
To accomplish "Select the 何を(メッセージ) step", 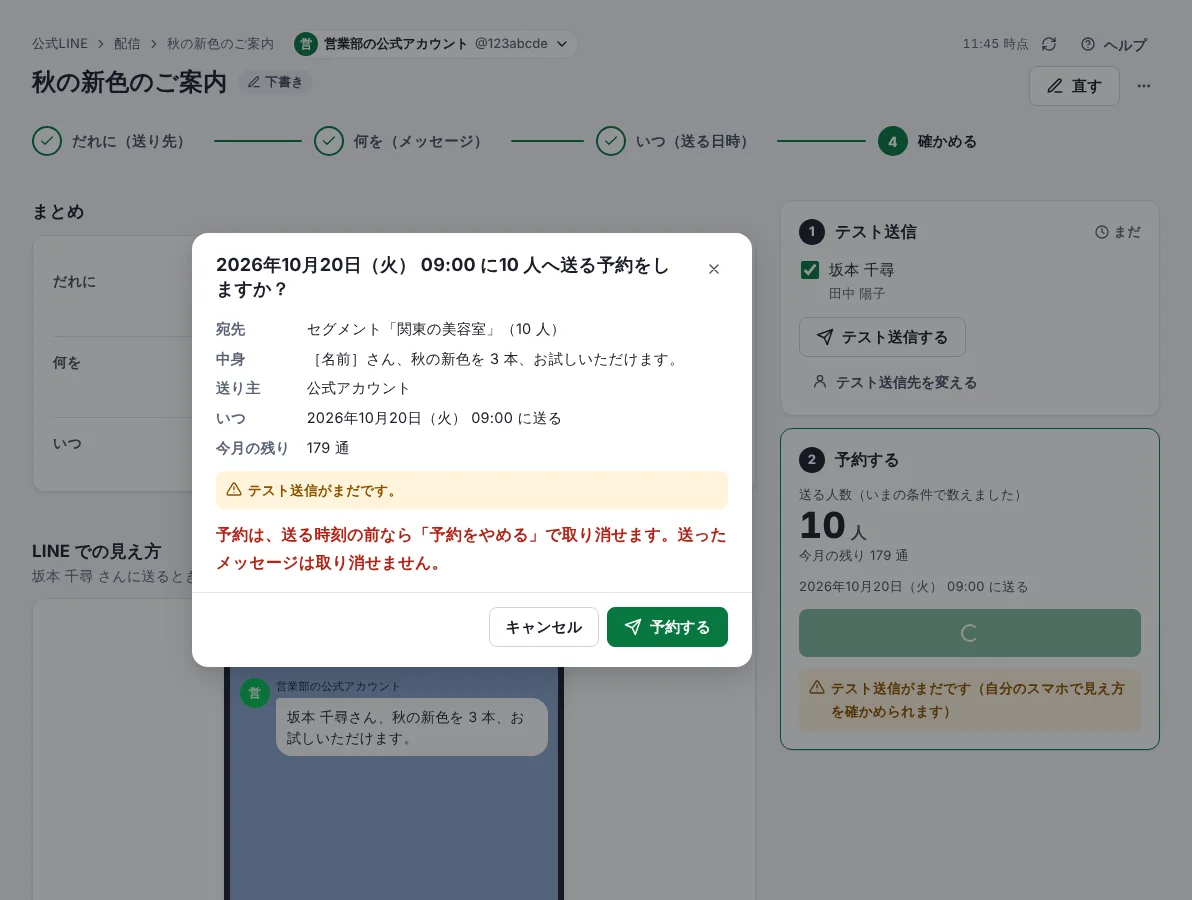I will tap(398, 141).
